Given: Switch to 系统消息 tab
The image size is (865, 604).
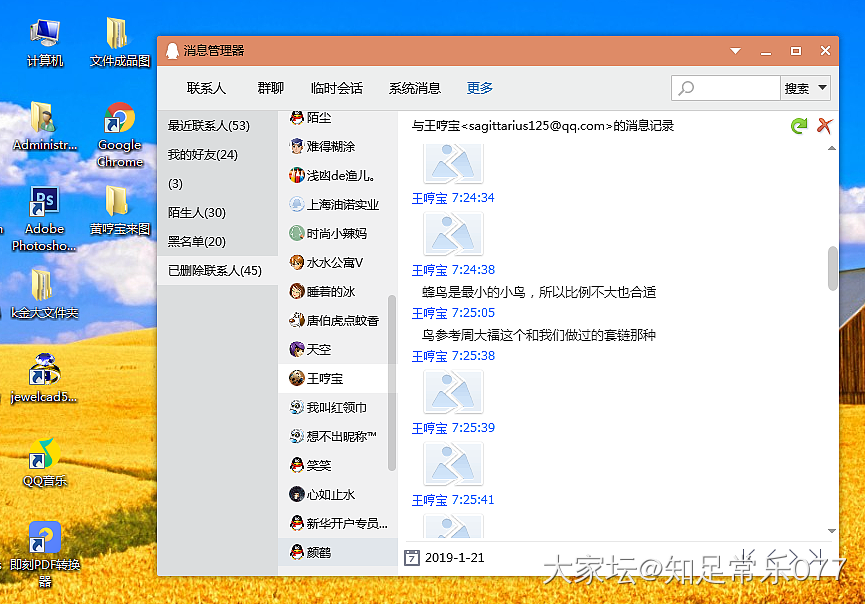Looking at the screenshot, I should 415,88.
